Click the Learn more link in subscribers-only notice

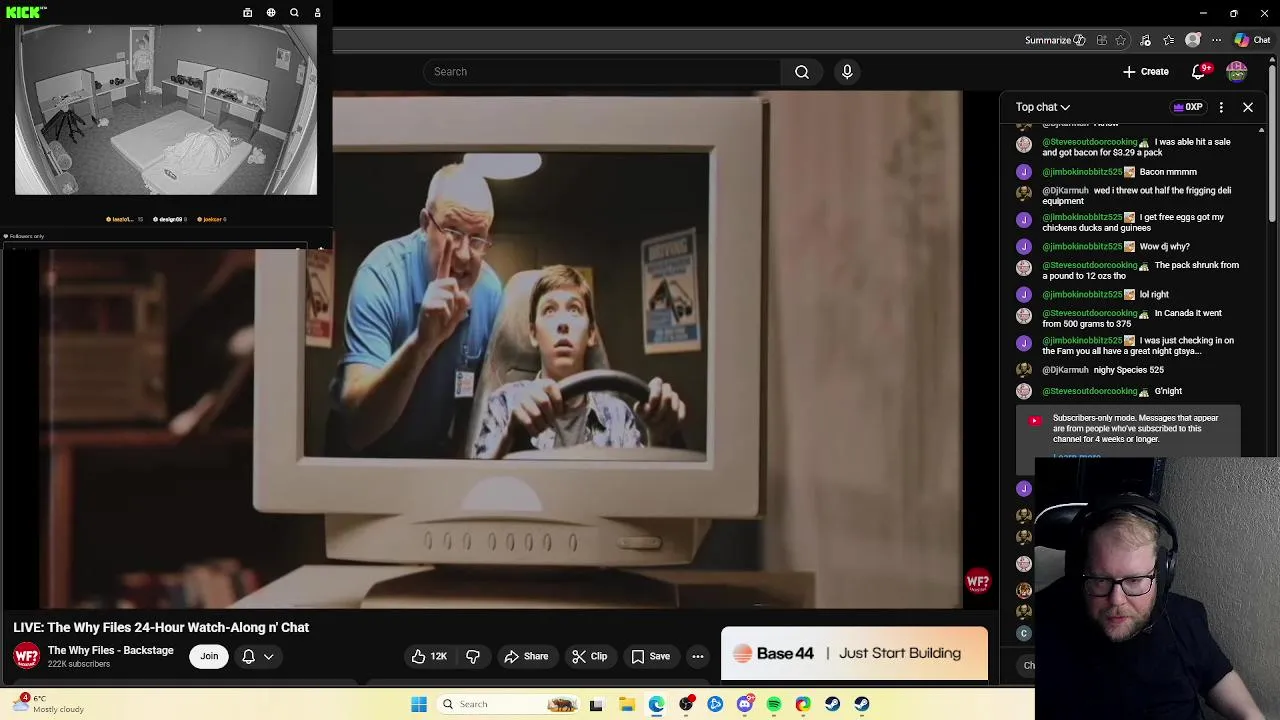pos(1077,456)
